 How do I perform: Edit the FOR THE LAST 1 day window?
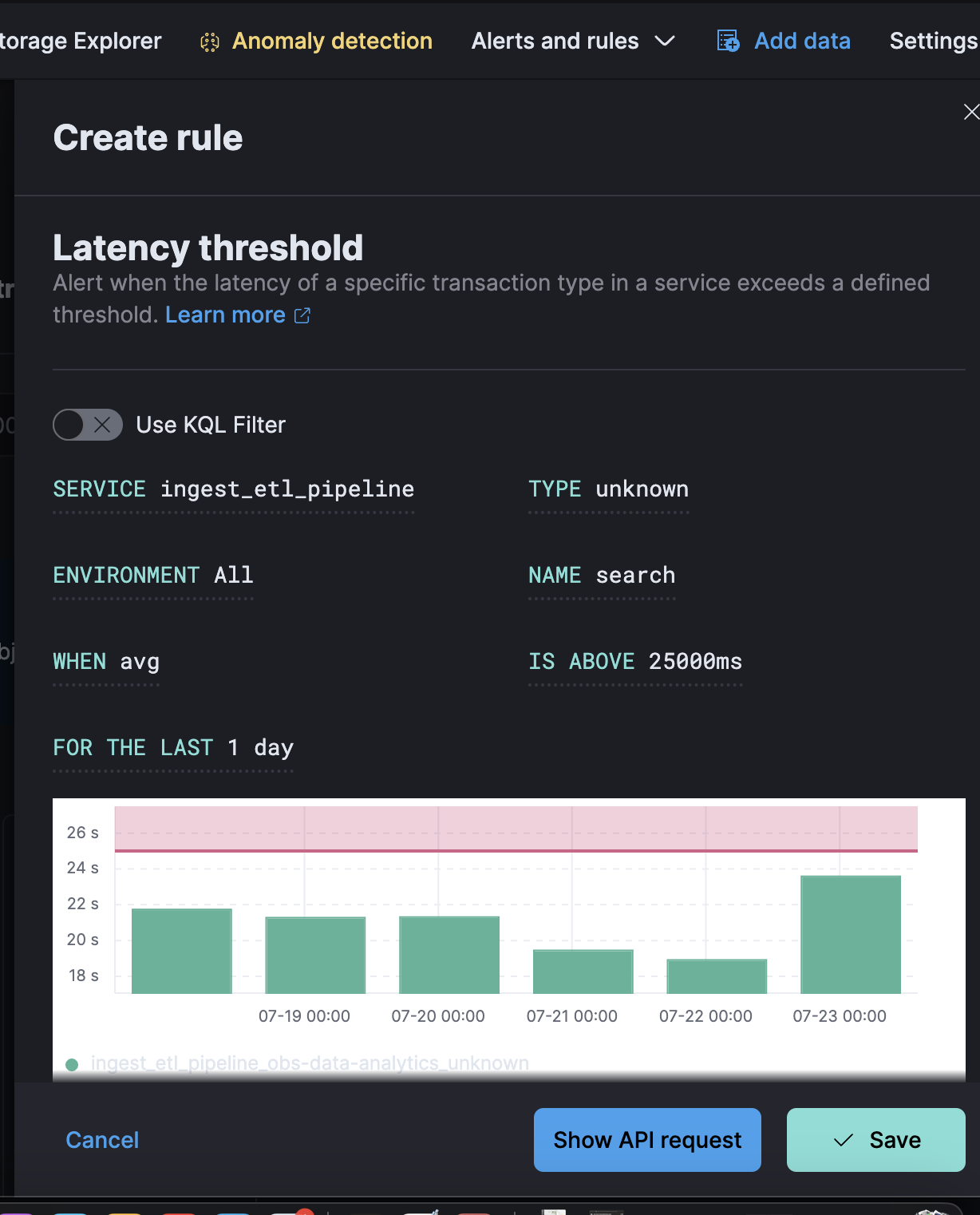click(x=173, y=748)
